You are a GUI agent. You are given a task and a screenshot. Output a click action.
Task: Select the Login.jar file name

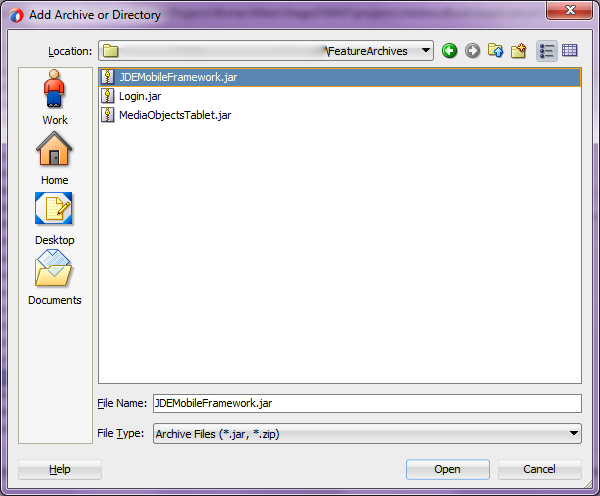click(x=140, y=96)
